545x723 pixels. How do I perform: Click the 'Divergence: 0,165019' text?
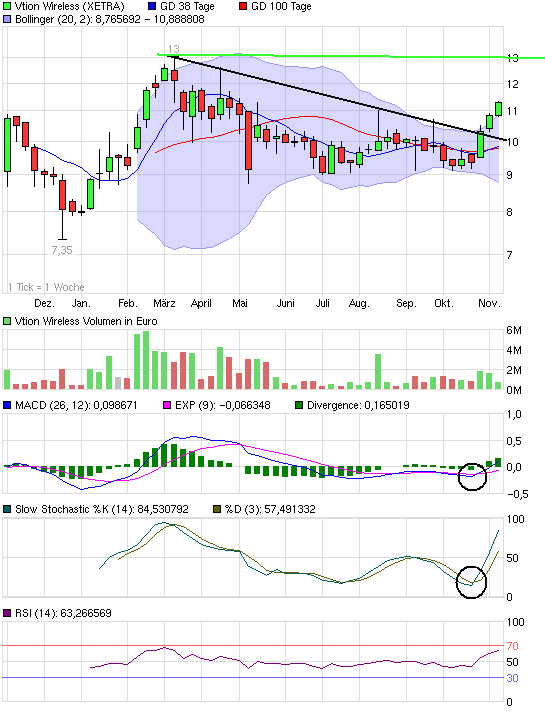[x=358, y=405]
